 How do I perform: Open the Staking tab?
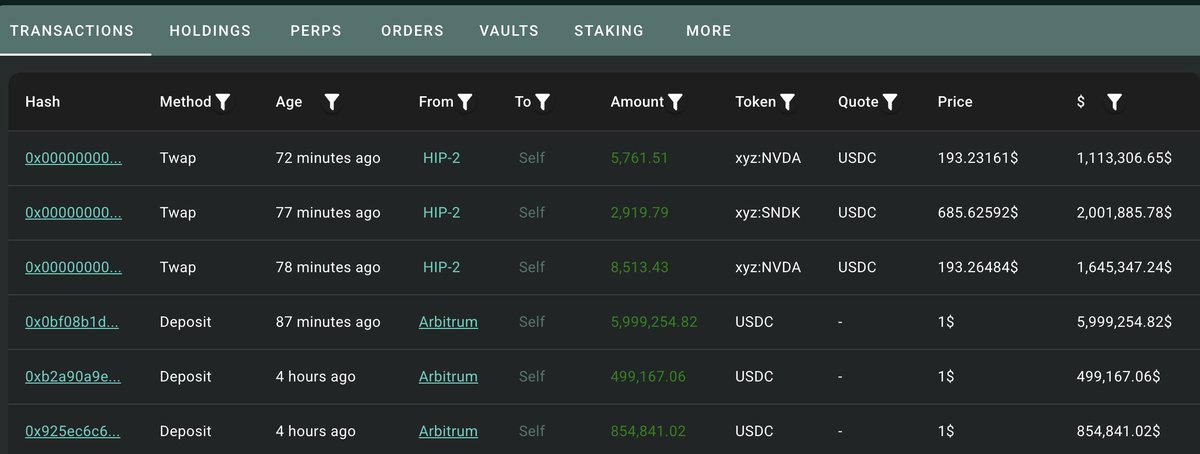click(x=609, y=31)
